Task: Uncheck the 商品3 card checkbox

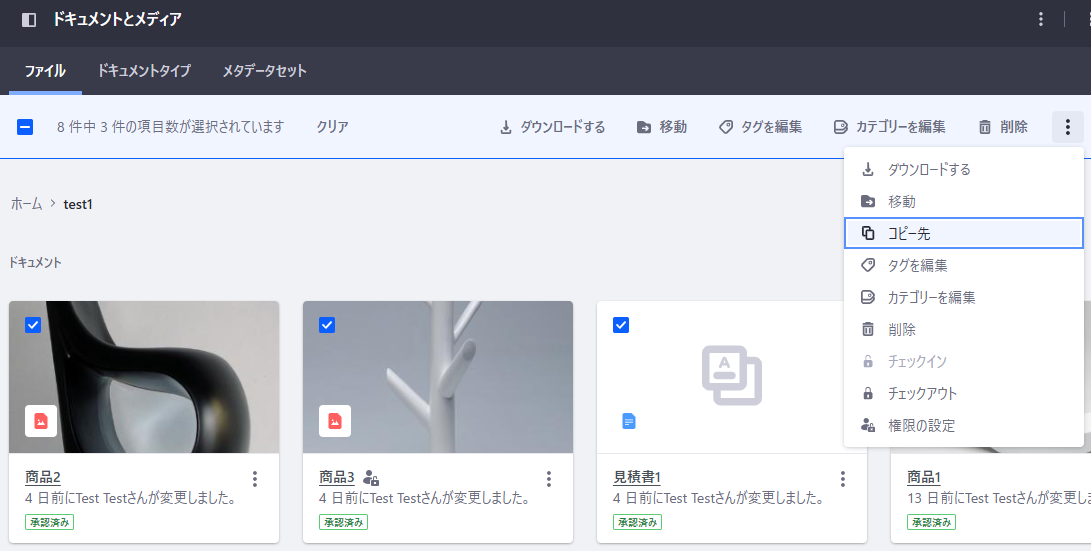Action: 327,325
